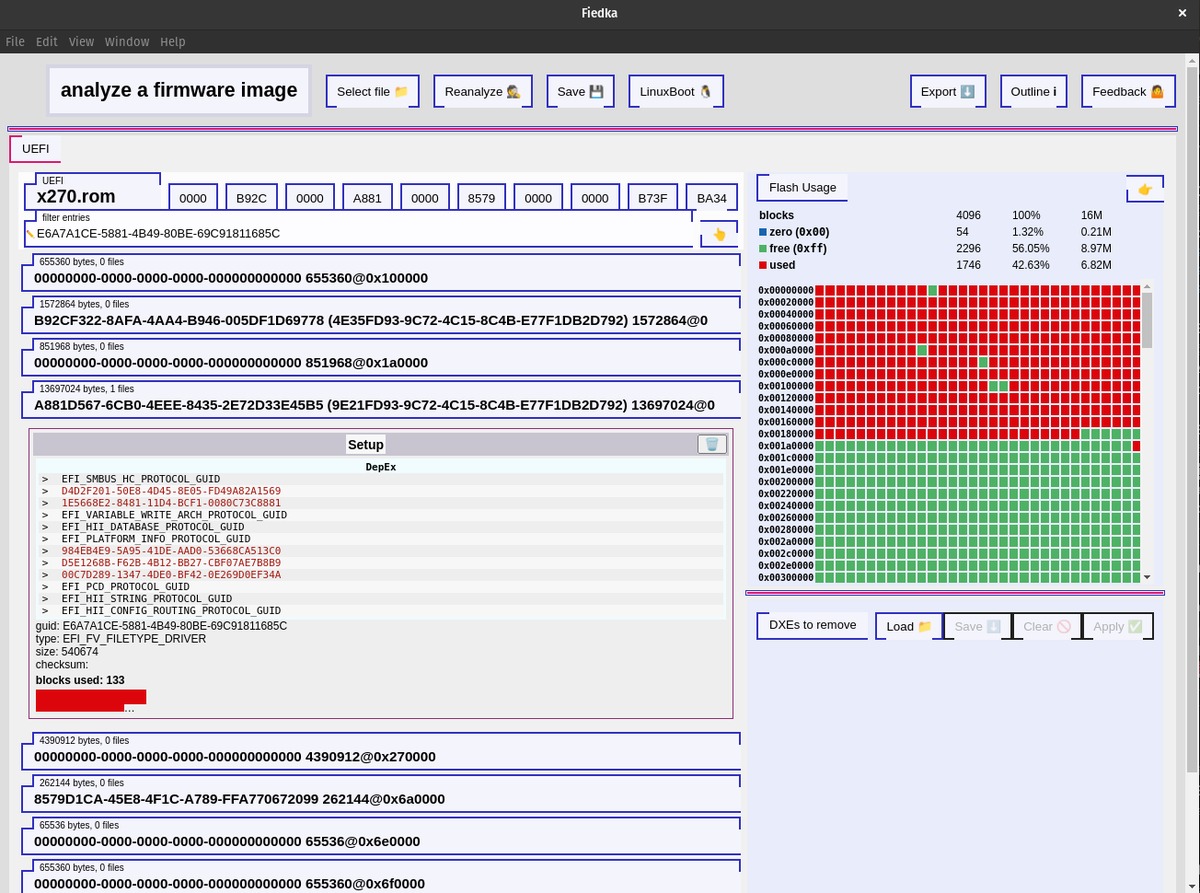This screenshot has width=1200, height=893.
Task: Open the Edit menu
Action: [x=47, y=42]
